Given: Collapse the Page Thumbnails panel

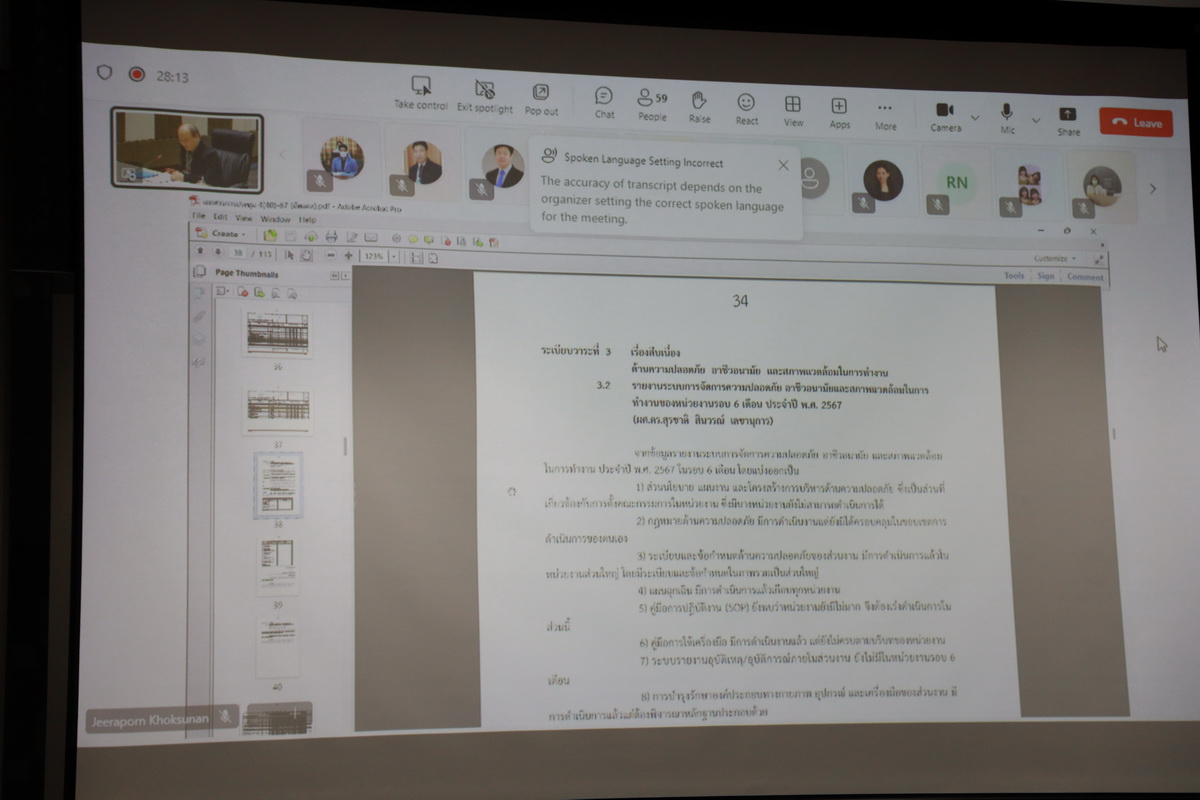Looking at the screenshot, I should [334, 275].
